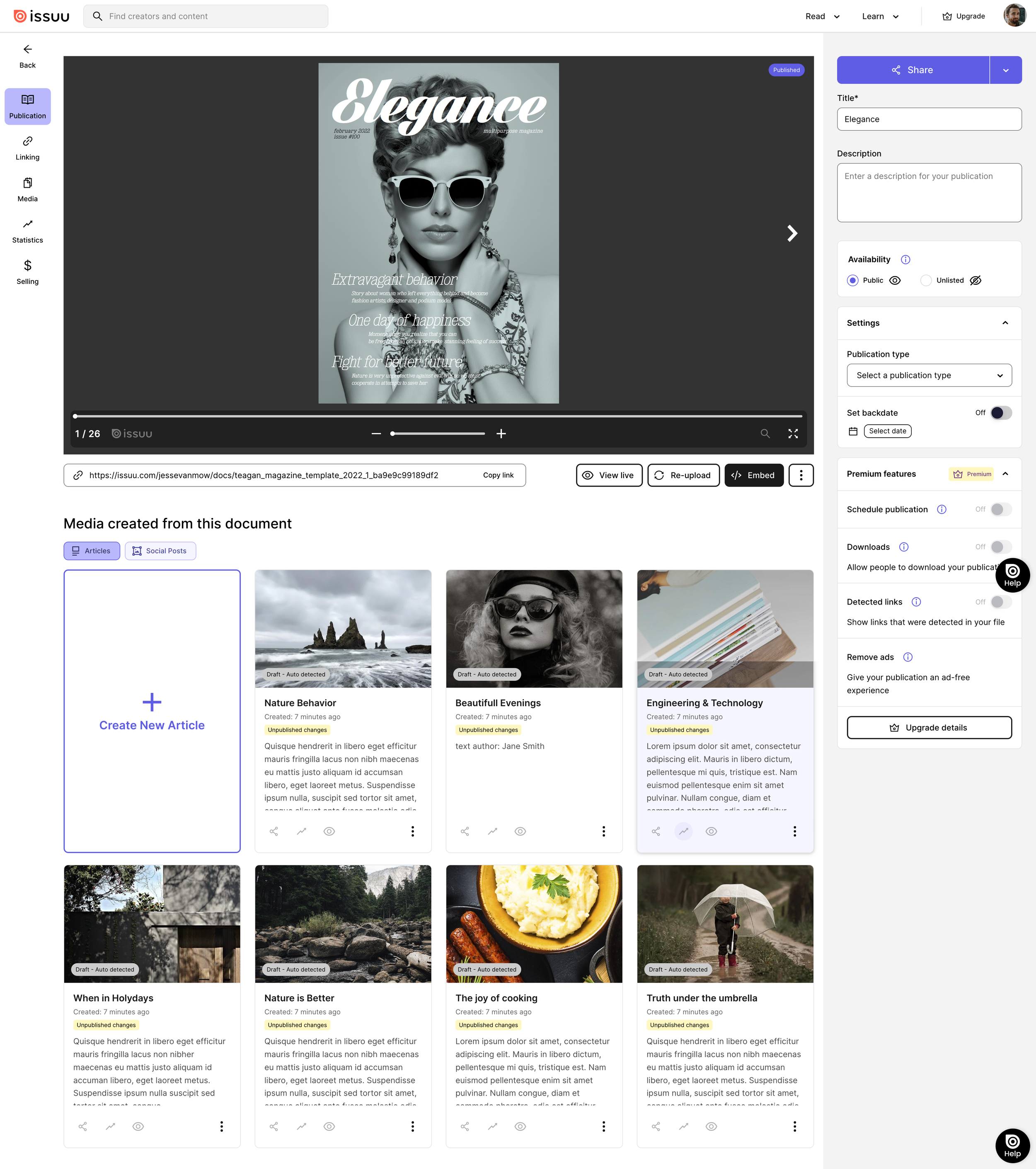Toggle the Schedule publication switch
The height and width of the screenshot is (1169, 1036).
point(1000,509)
